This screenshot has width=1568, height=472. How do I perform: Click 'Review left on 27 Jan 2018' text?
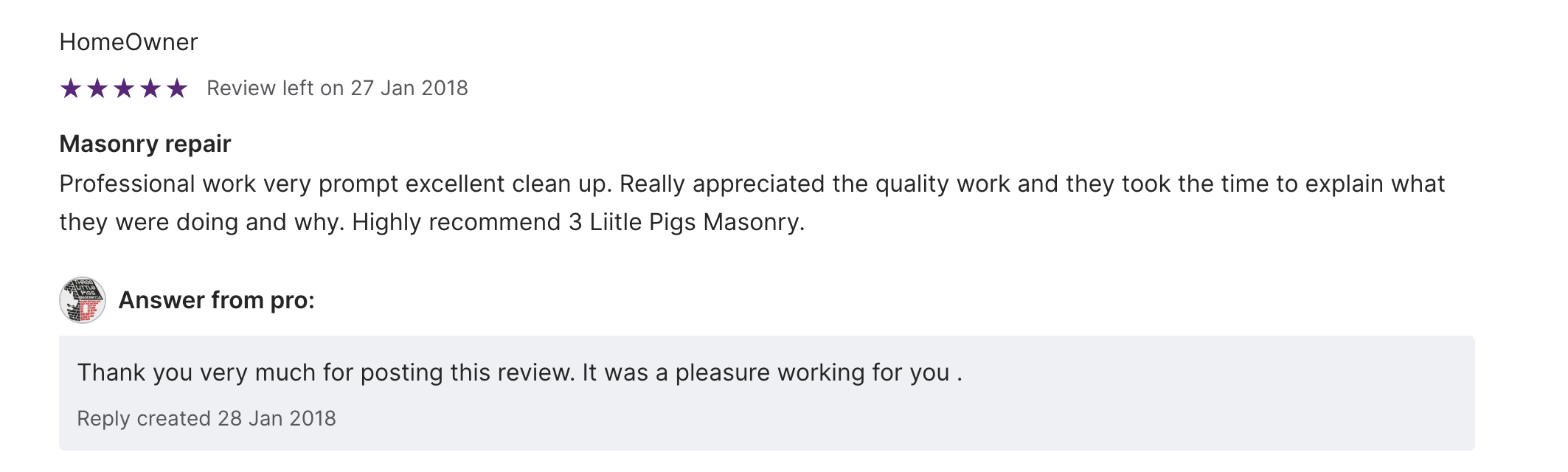[337, 88]
